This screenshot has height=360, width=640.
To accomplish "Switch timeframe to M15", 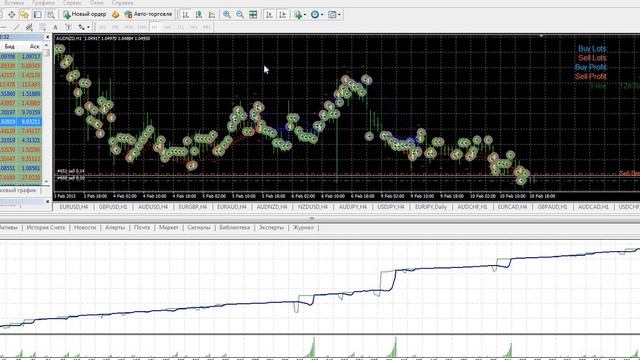I will click(128, 27).
